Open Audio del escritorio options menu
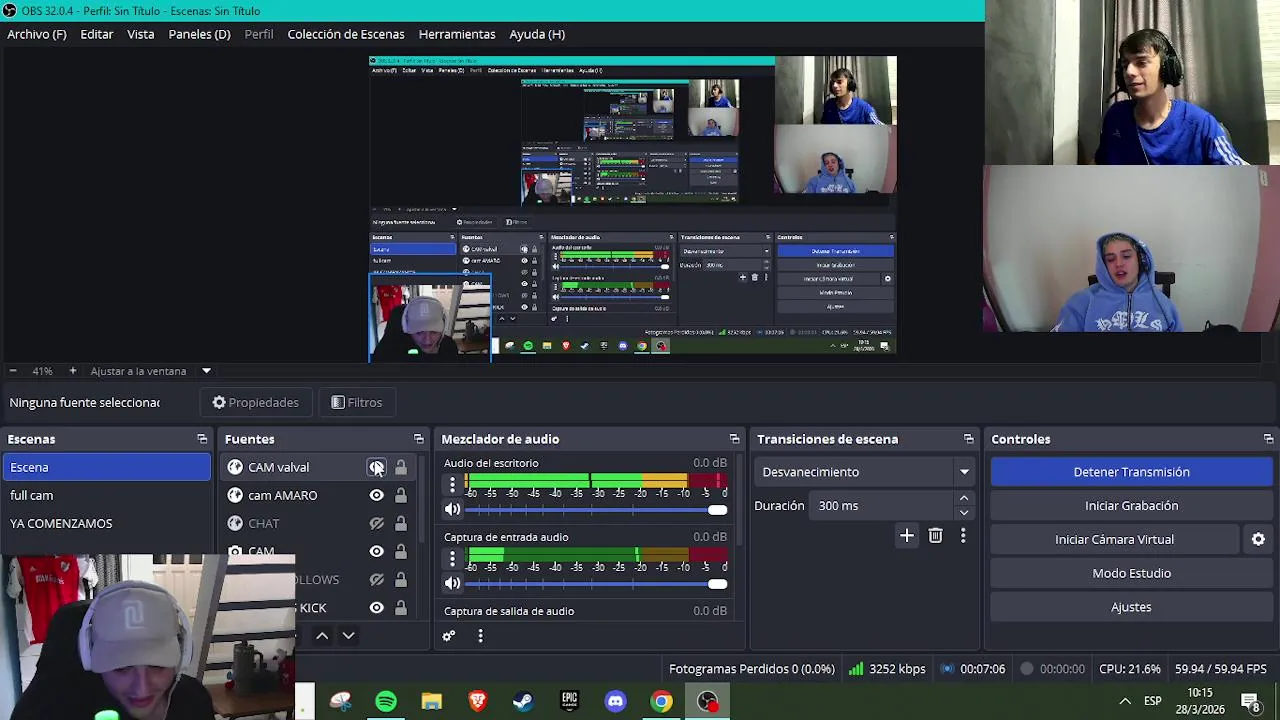 pos(452,486)
